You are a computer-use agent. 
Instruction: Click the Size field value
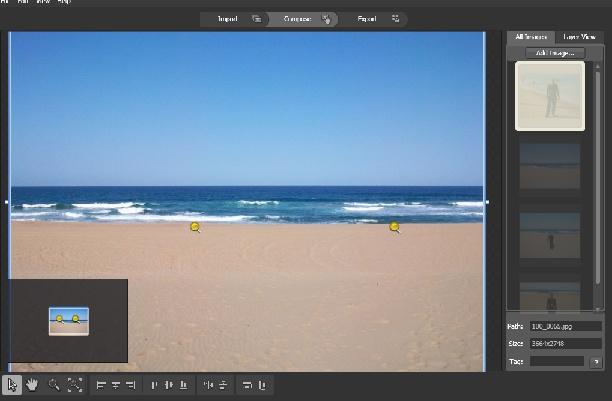(566, 344)
